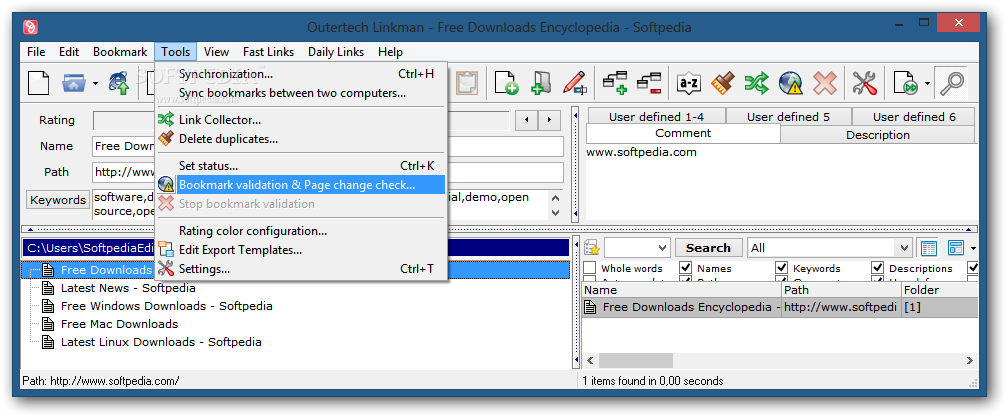The image size is (1007, 417).
Task: Select Latest Linux Downloads - Softpedia bookmark
Action: pyautogui.click(x=161, y=342)
